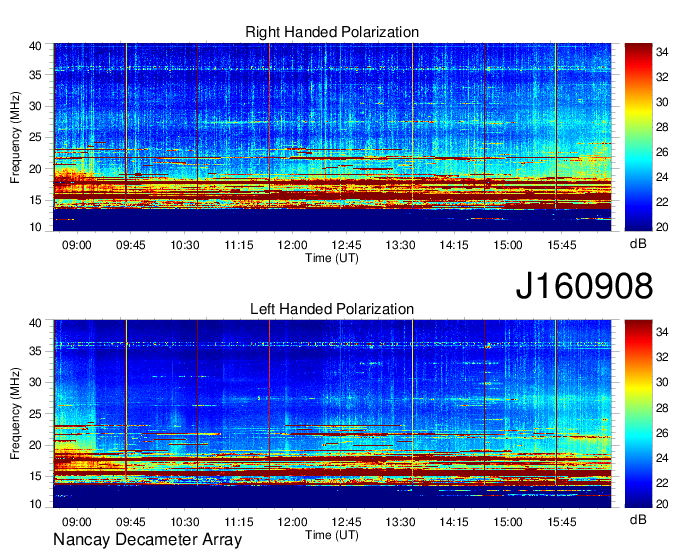Click the 34 dB label on the right-handed plot's colorbar
680x552 pixels.
point(662,52)
